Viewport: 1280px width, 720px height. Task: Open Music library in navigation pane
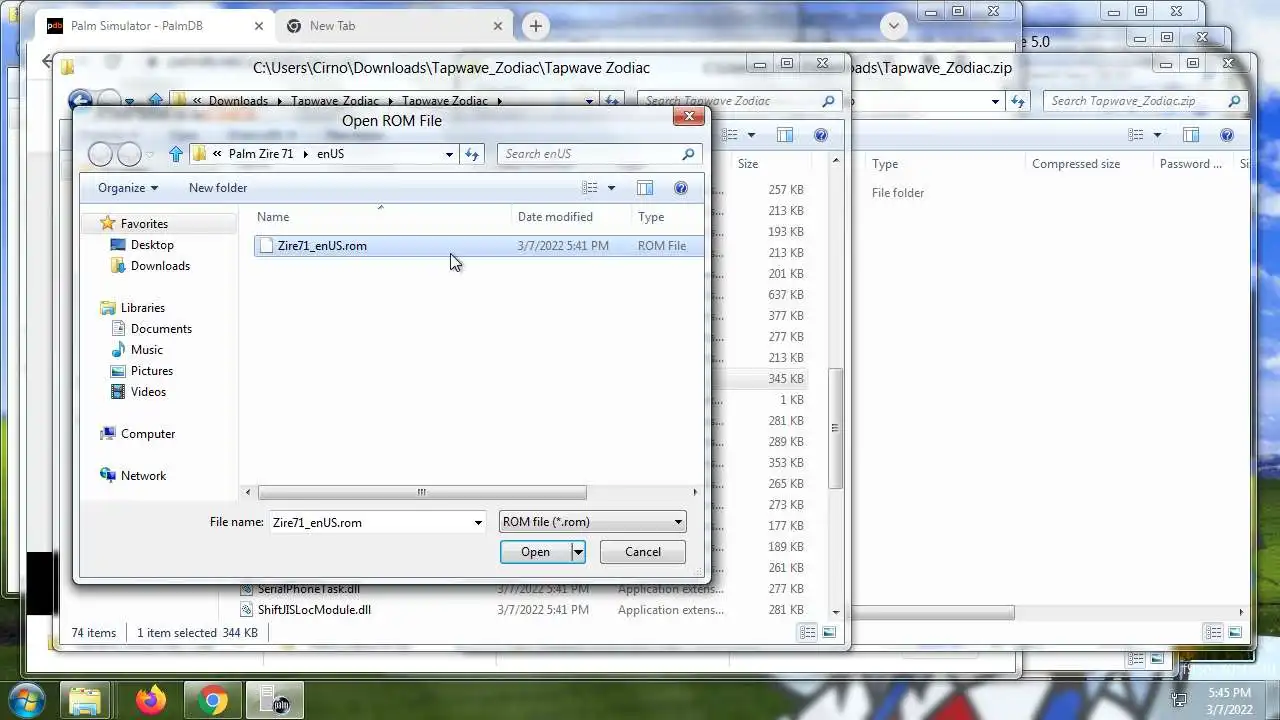pos(146,349)
